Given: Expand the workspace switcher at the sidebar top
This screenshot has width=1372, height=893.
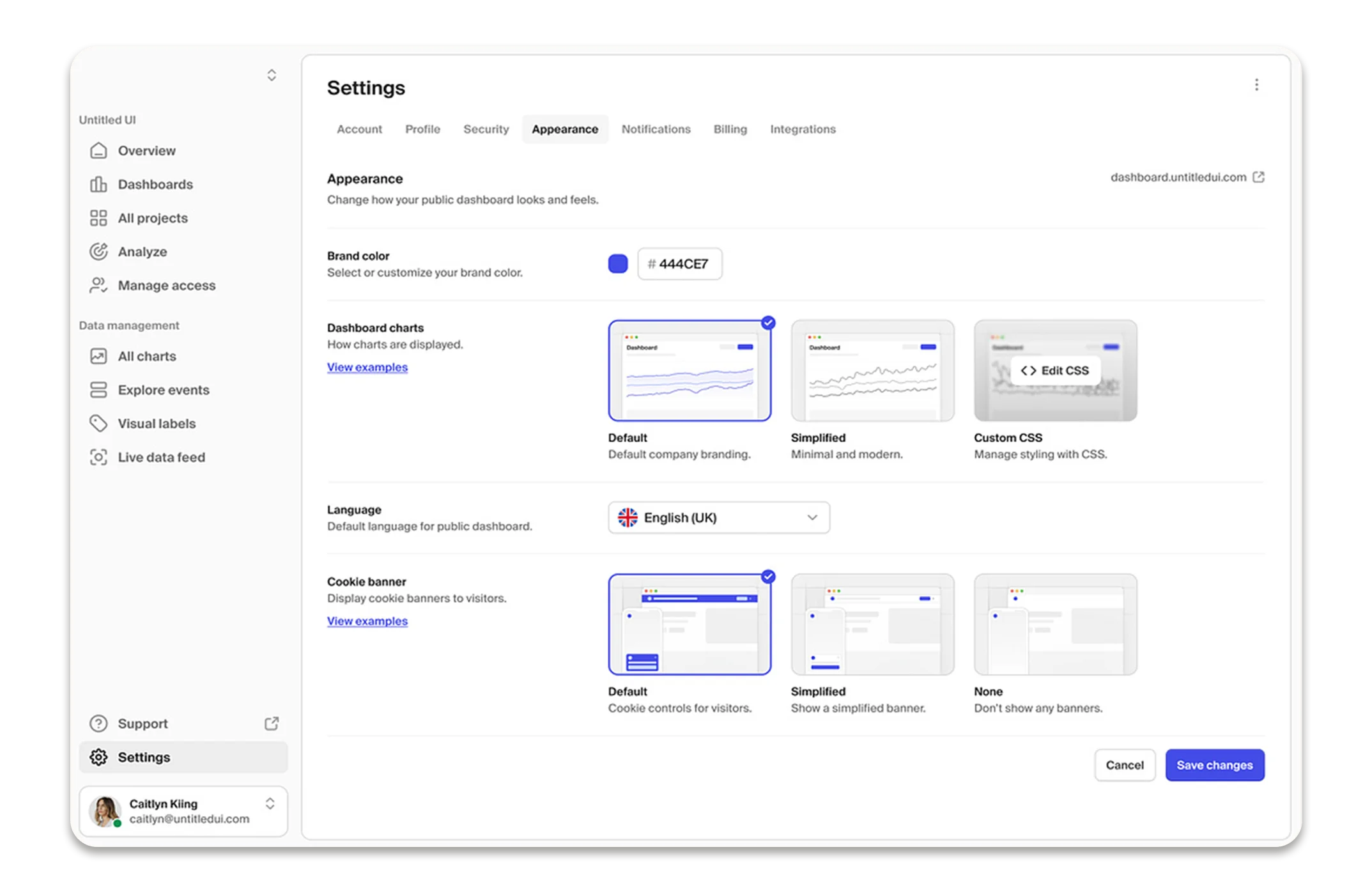Looking at the screenshot, I should pyautogui.click(x=271, y=75).
